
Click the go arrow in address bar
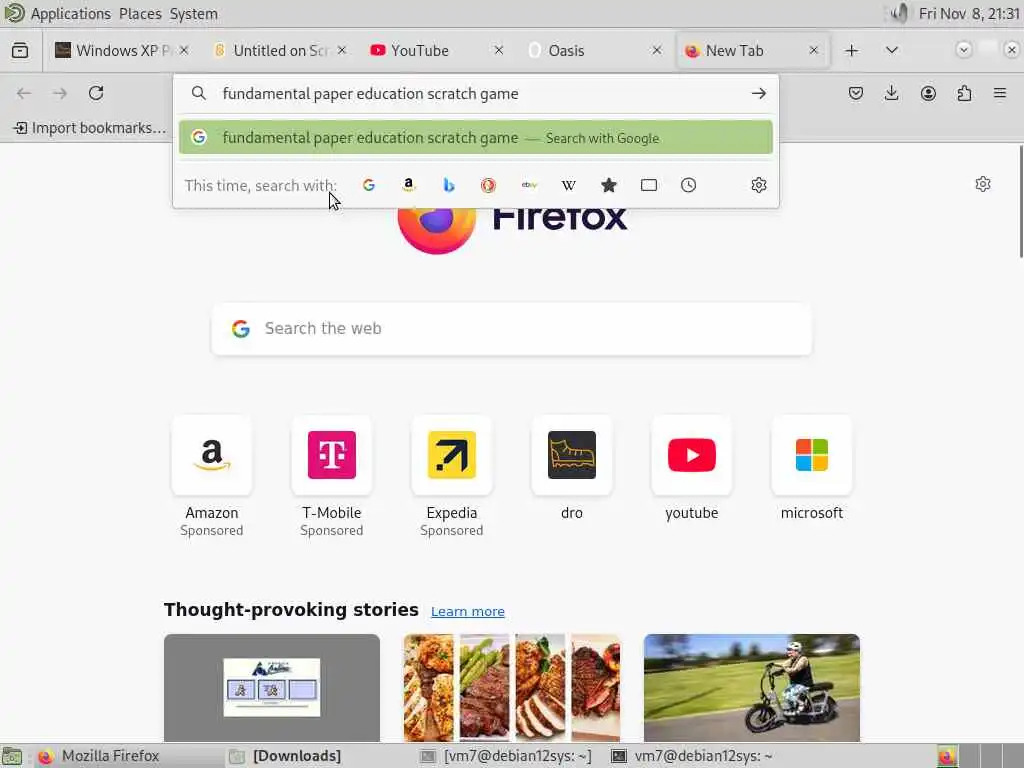(758, 93)
